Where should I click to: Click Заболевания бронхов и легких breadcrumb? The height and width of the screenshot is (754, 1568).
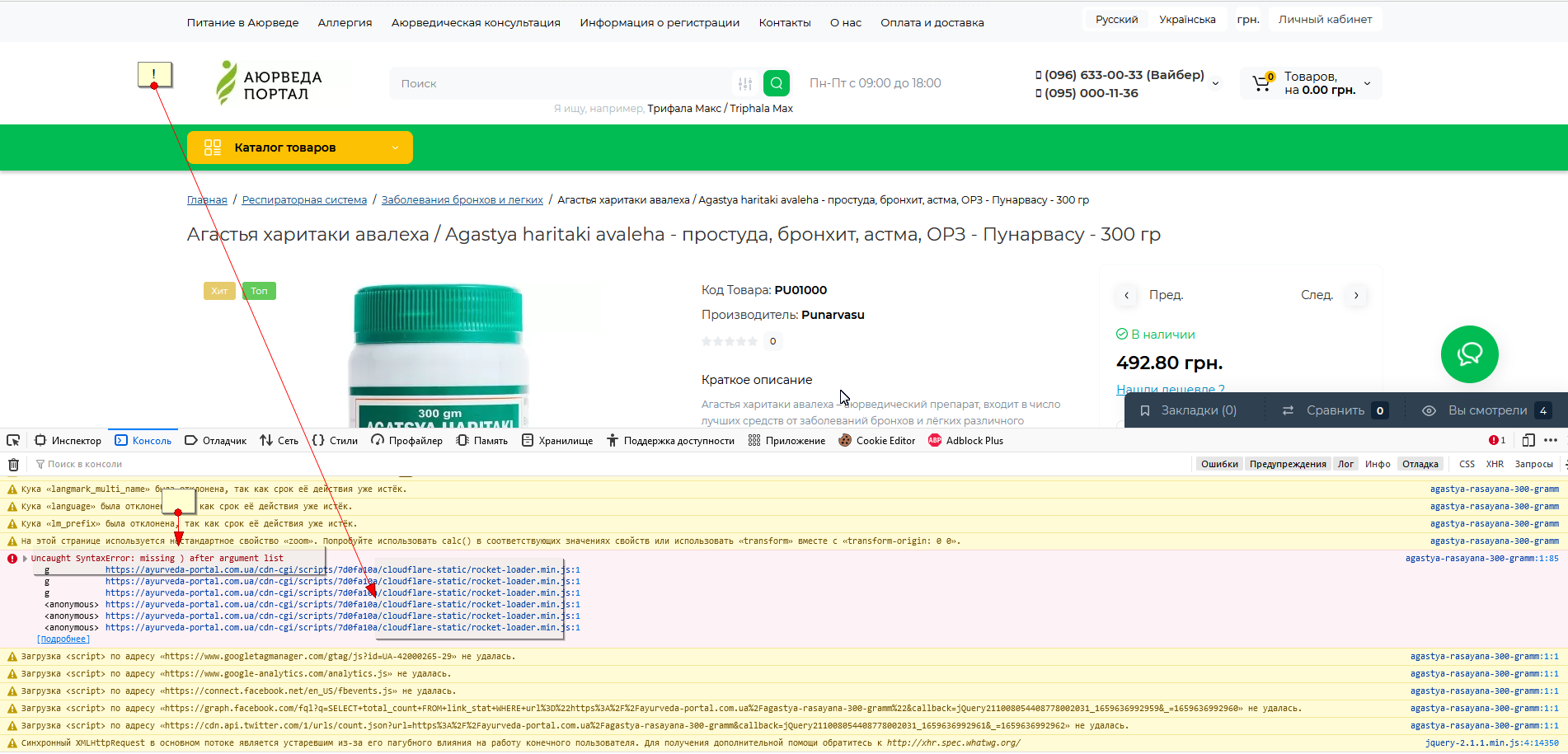462,199
